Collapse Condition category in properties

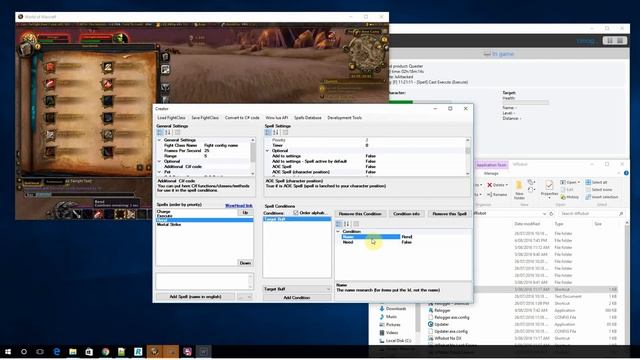tap(338, 231)
